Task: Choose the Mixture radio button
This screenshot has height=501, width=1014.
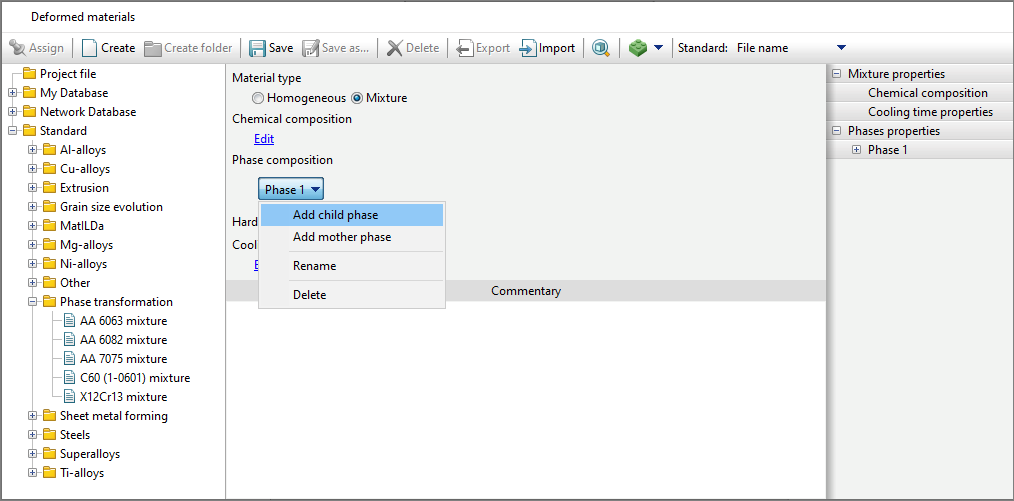Action: [357, 98]
